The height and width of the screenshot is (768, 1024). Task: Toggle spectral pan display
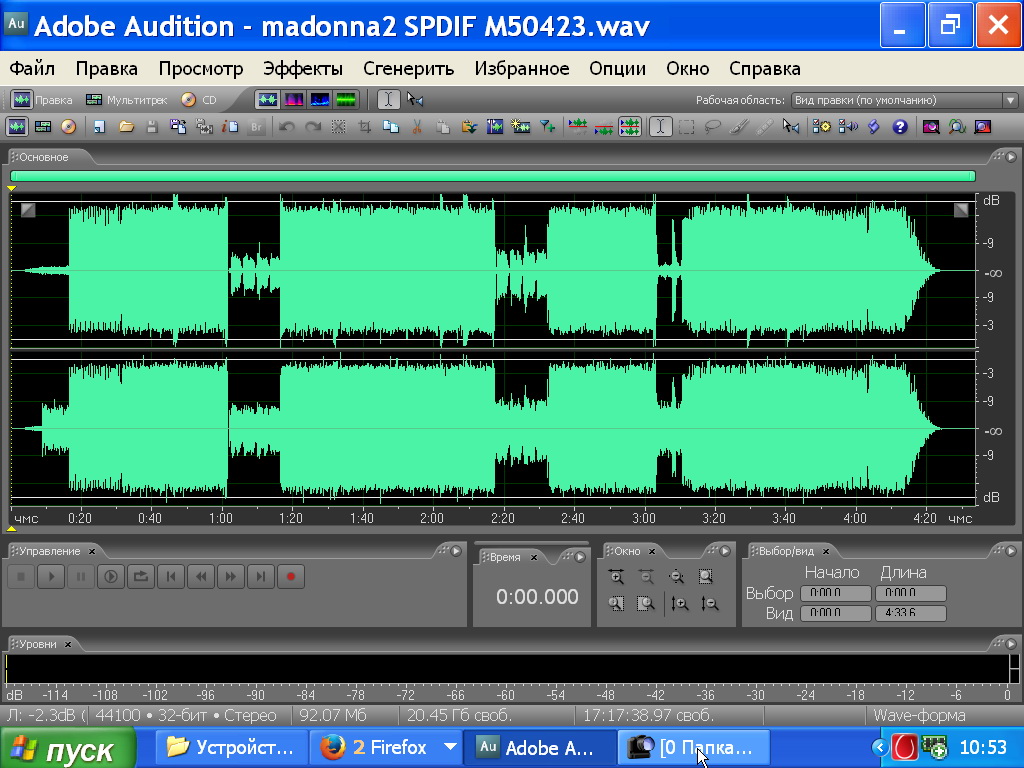click(x=320, y=100)
